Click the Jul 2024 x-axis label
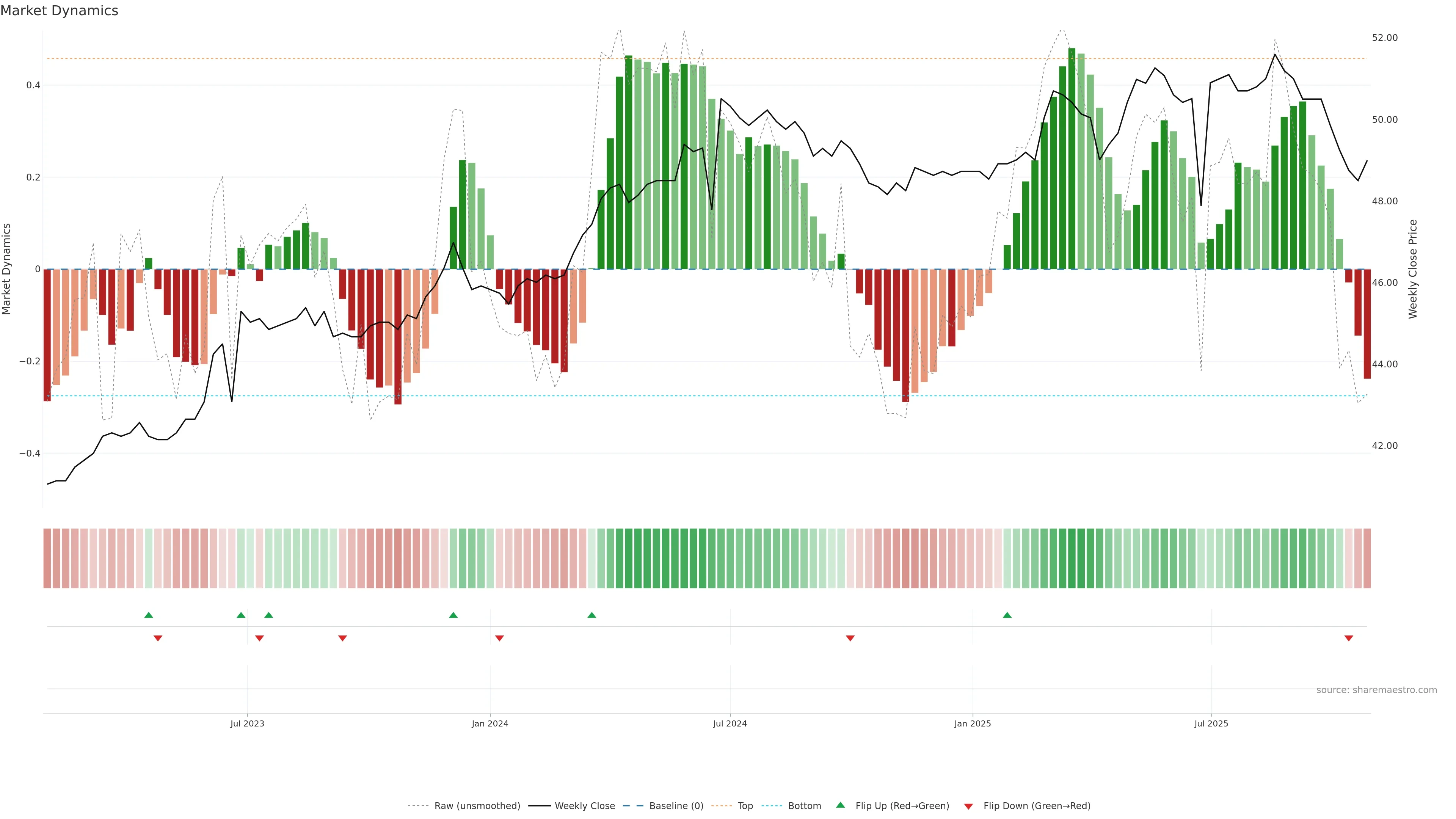 (730, 723)
